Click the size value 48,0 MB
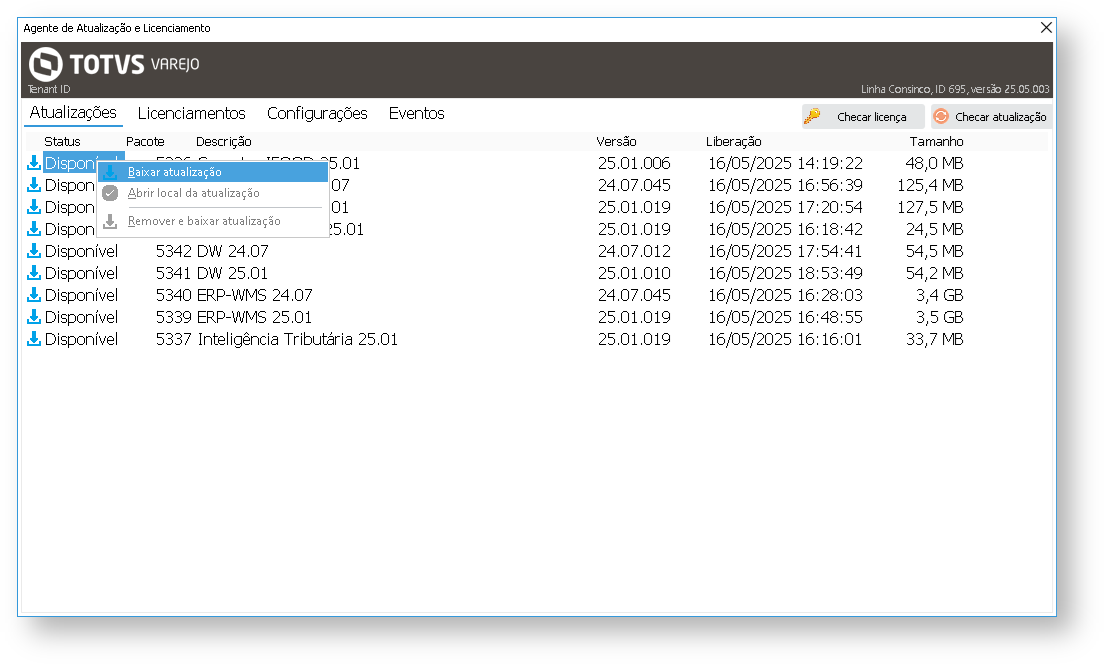Screen dimensions: 1105x665 click(934, 163)
